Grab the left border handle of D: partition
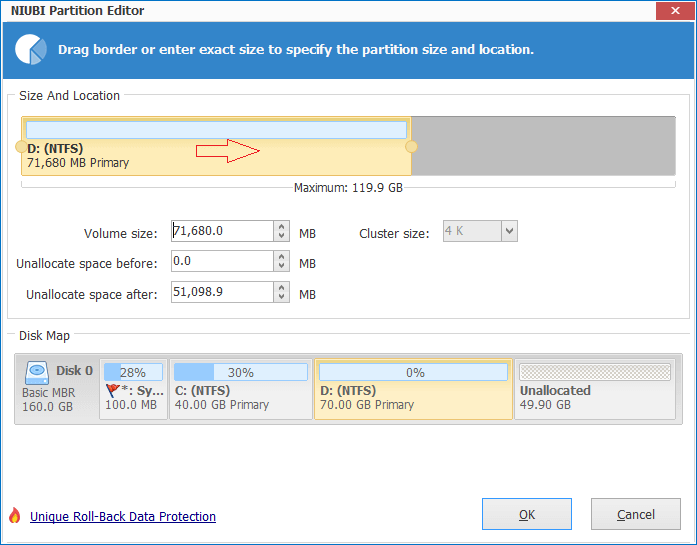This screenshot has height=545, width=697. pyautogui.click(x=21, y=147)
